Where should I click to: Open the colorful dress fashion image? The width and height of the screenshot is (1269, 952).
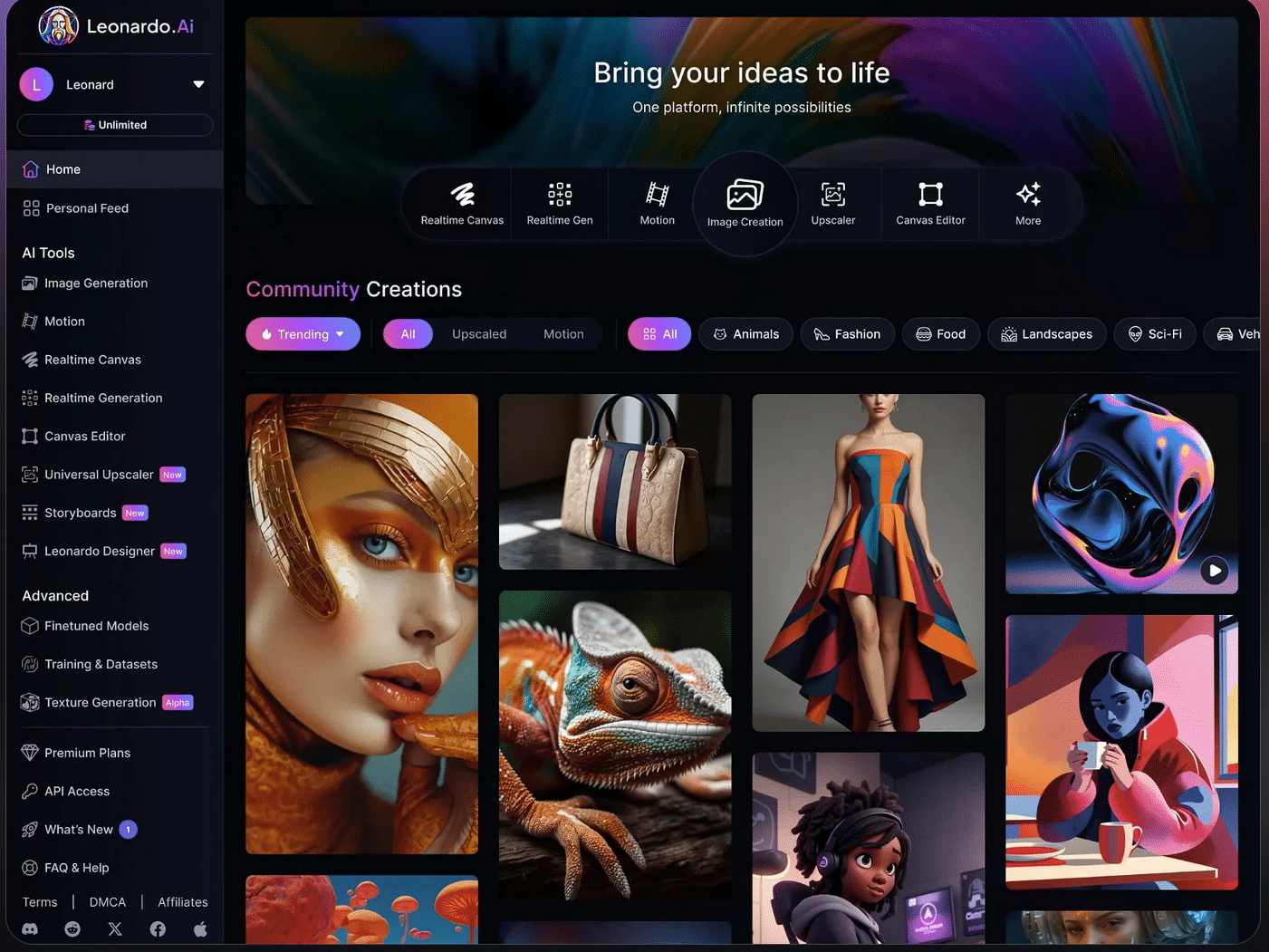(868, 563)
